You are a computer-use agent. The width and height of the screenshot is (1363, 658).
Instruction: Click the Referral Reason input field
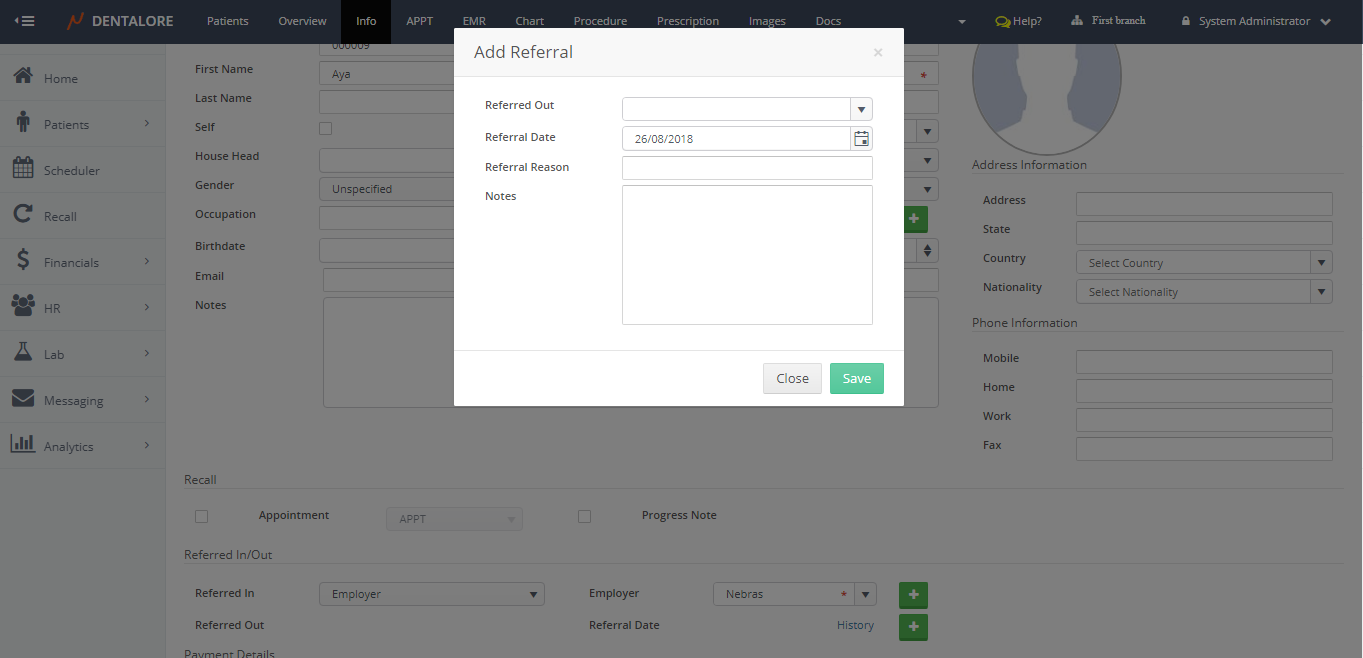tap(747, 168)
